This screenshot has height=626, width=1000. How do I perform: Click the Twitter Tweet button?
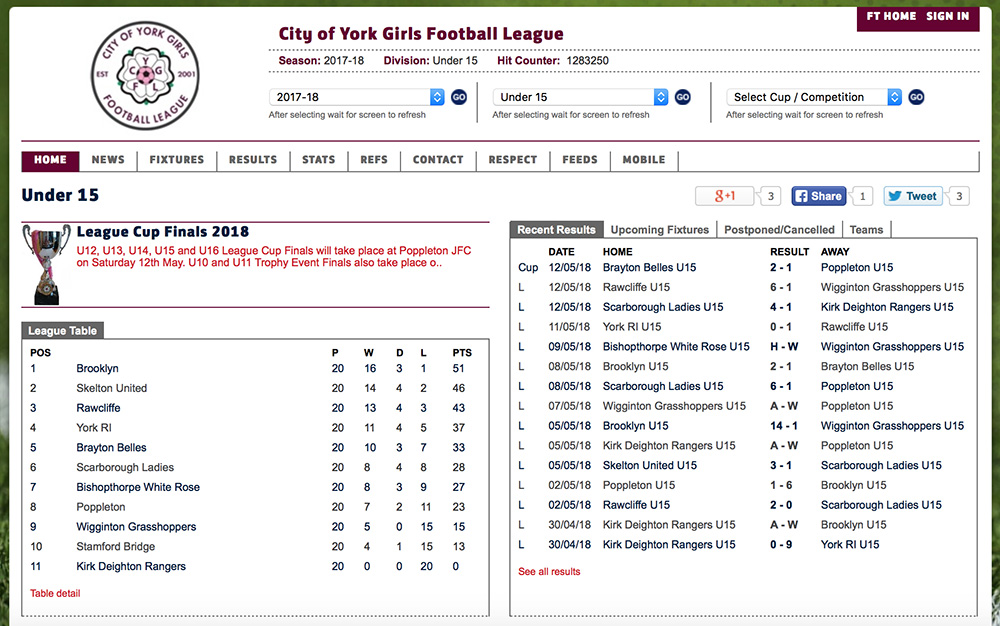pos(912,196)
